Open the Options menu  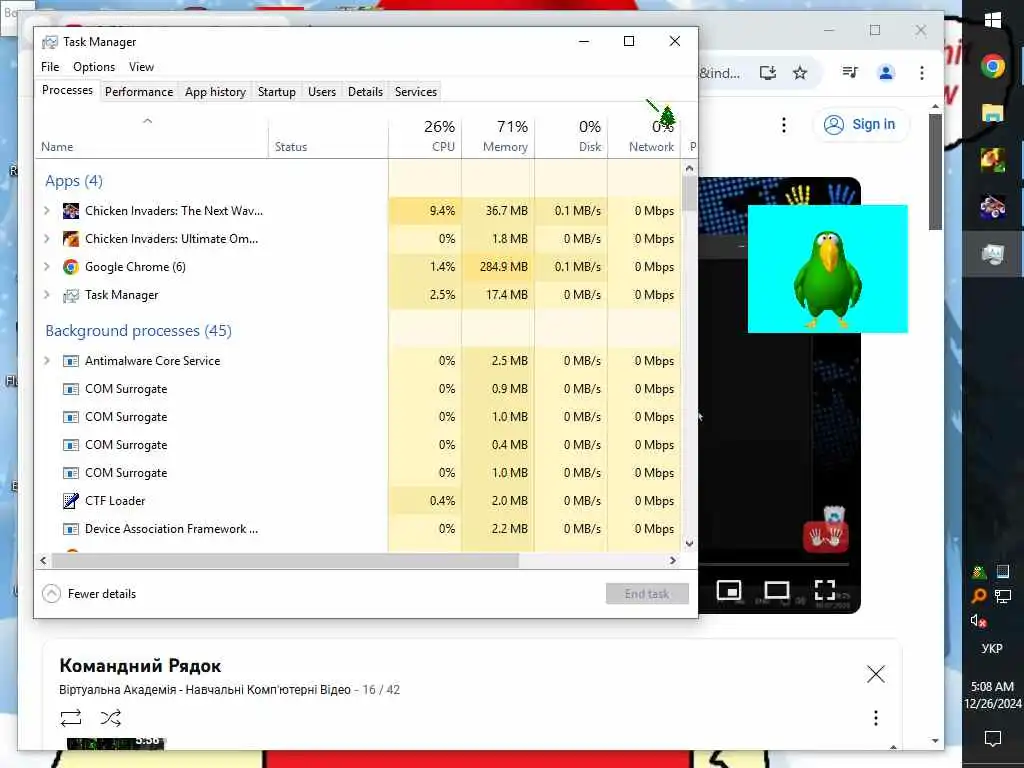[x=94, y=67]
